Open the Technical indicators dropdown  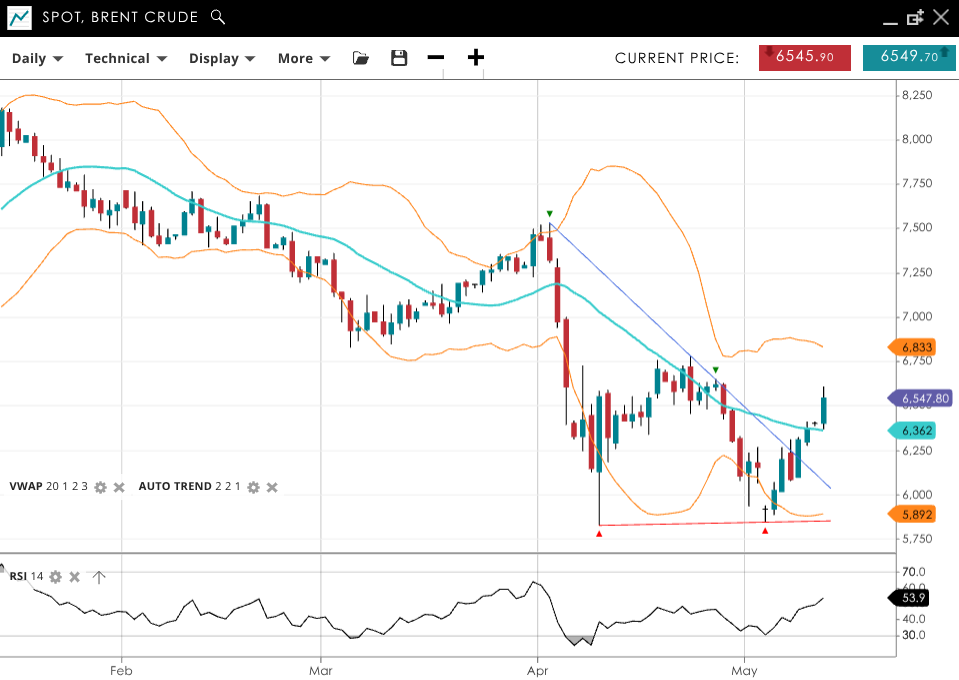click(125, 58)
